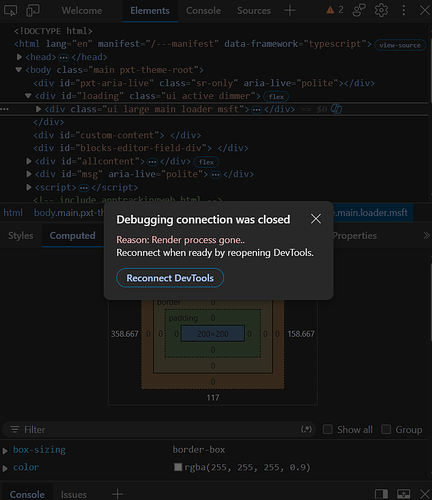The width and height of the screenshot is (432, 500).
Task: Toggle device emulation icon
Action: click(x=33, y=11)
